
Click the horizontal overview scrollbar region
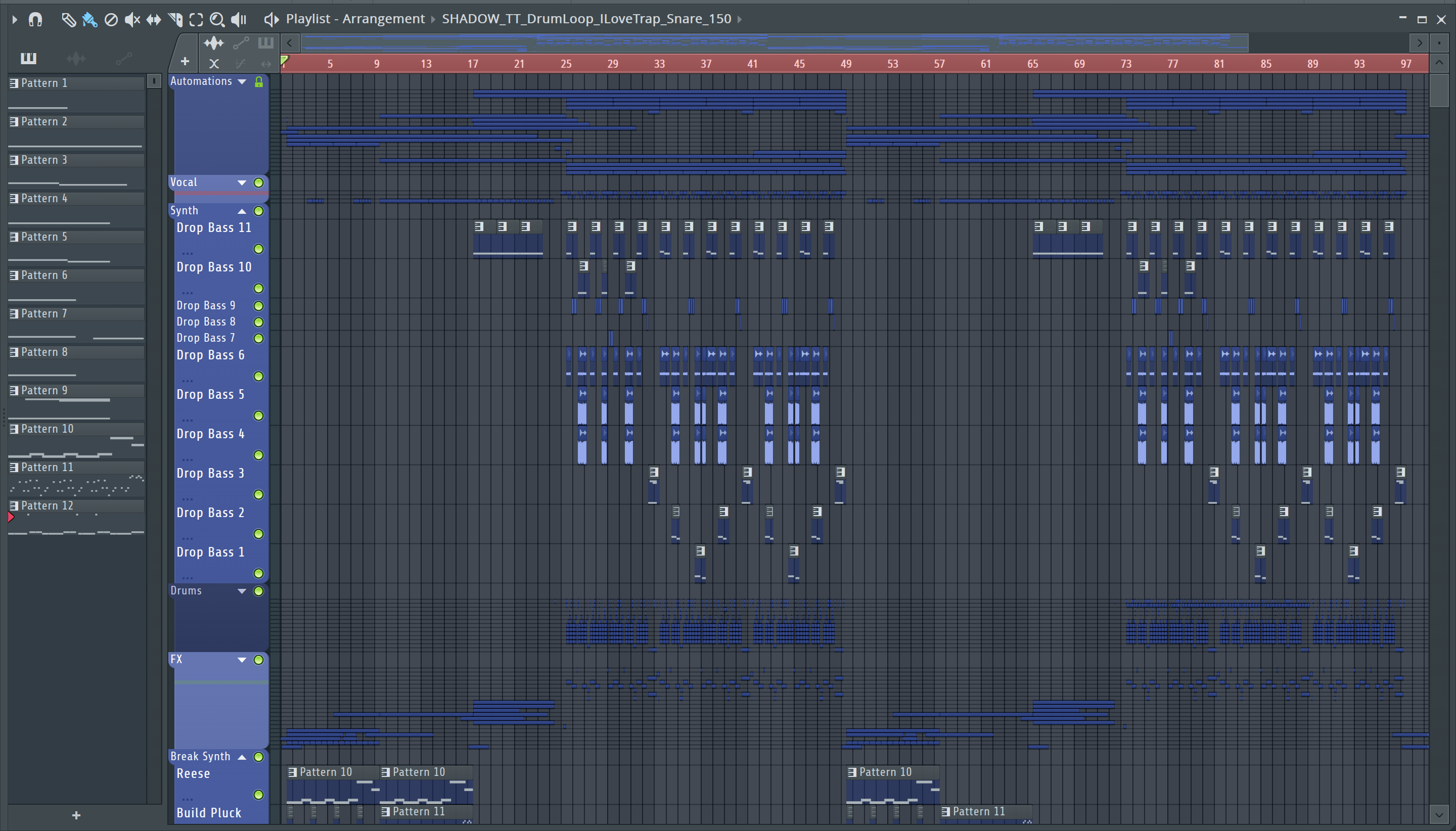(775, 43)
